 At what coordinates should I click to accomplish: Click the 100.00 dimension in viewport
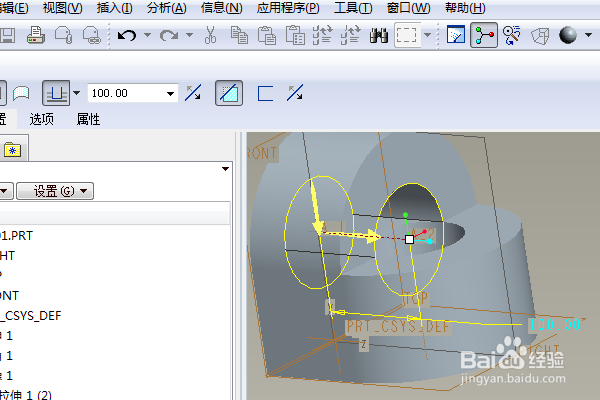pos(555,325)
